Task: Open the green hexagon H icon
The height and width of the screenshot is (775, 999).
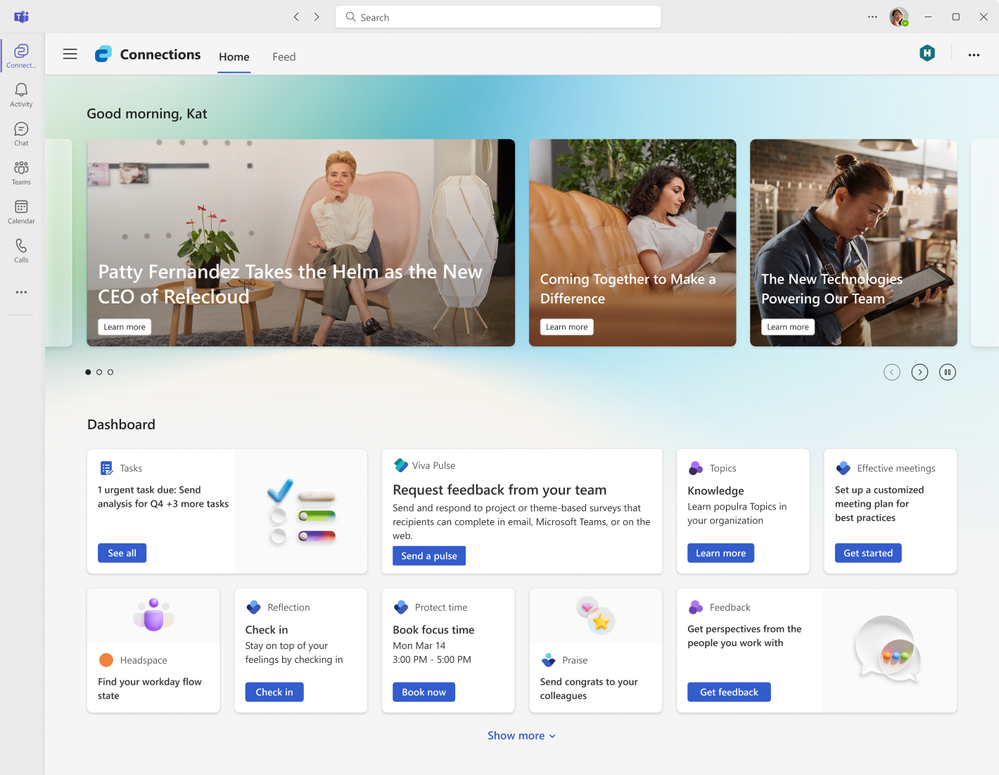Action: click(x=927, y=54)
